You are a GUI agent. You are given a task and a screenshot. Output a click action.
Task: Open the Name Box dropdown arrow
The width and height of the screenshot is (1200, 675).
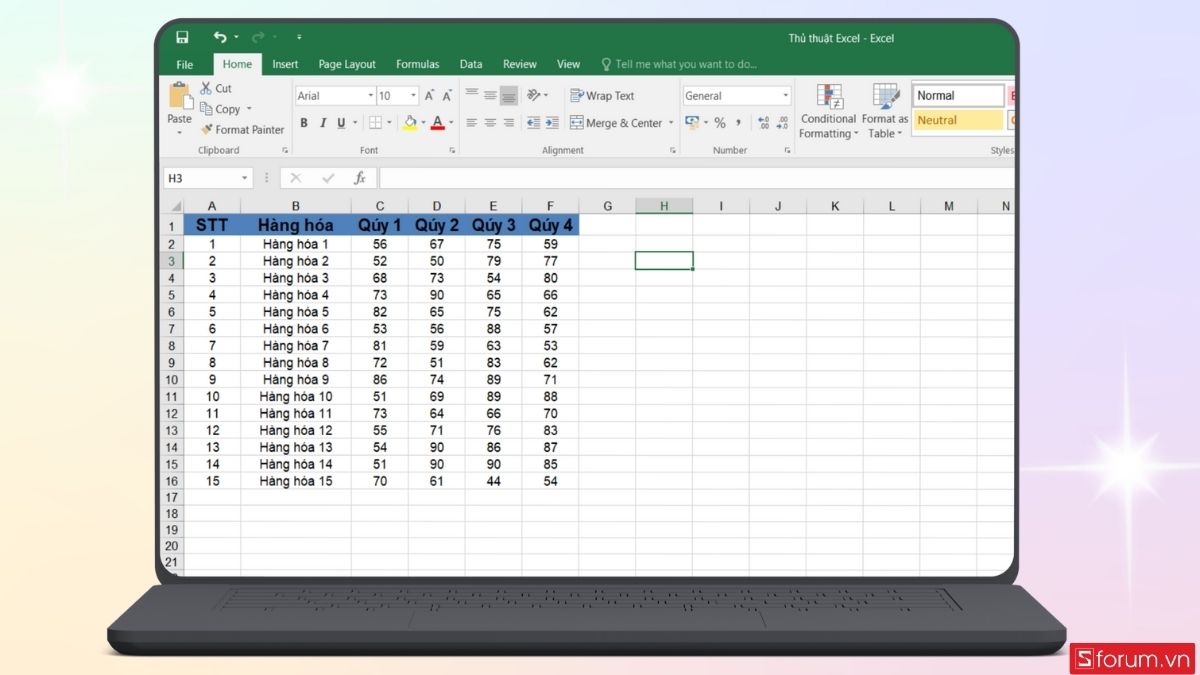tap(245, 178)
